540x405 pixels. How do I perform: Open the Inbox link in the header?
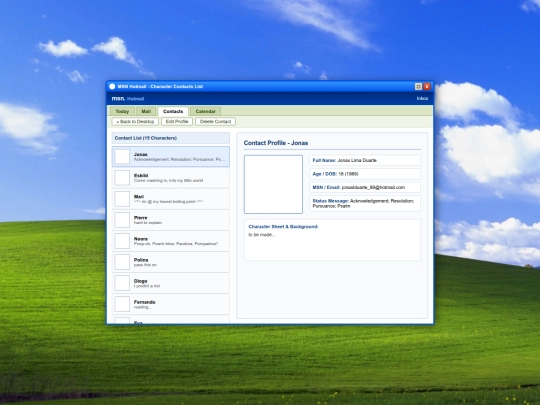click(x=422, y=98)
